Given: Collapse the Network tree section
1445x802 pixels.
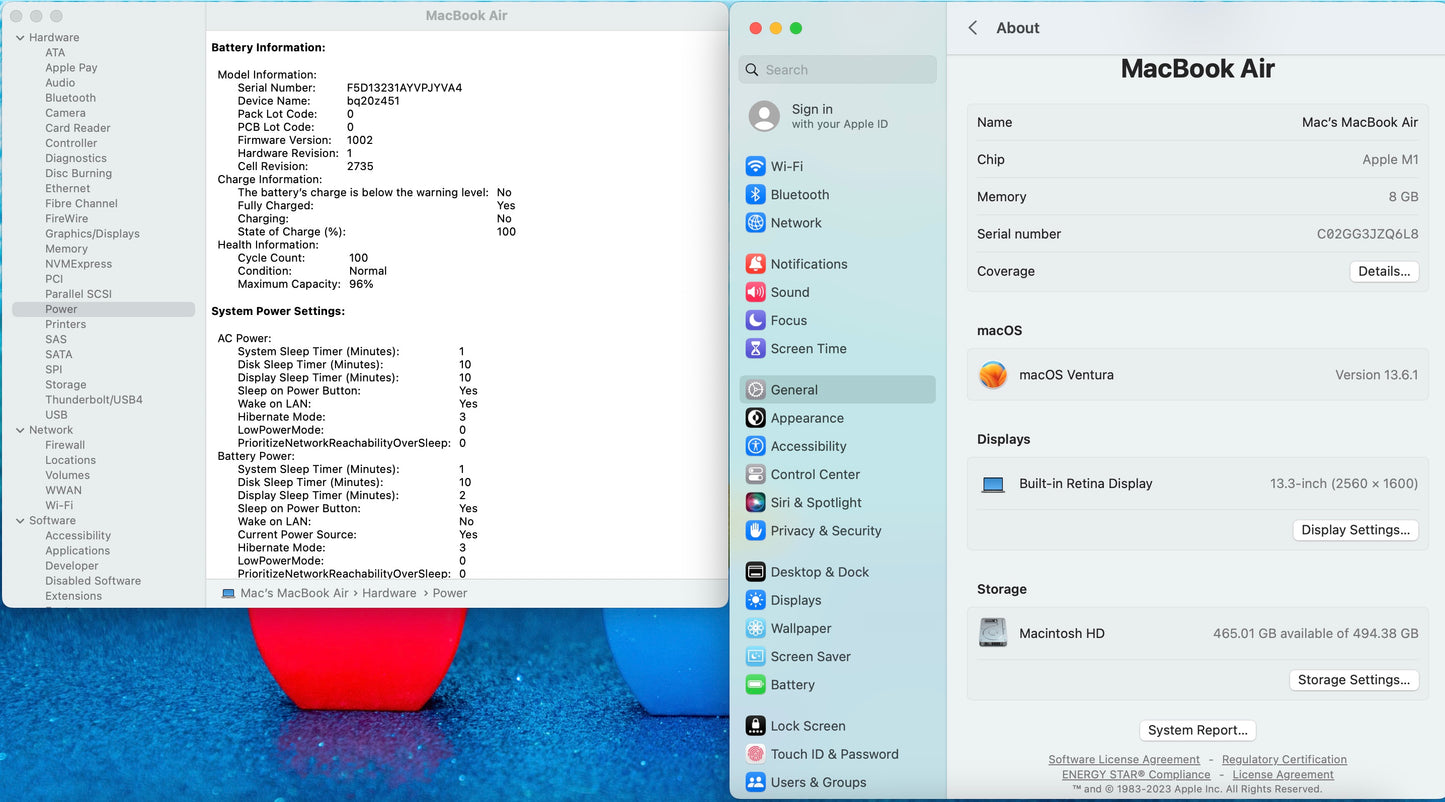Looking at the screenshot, I should 20,430.
